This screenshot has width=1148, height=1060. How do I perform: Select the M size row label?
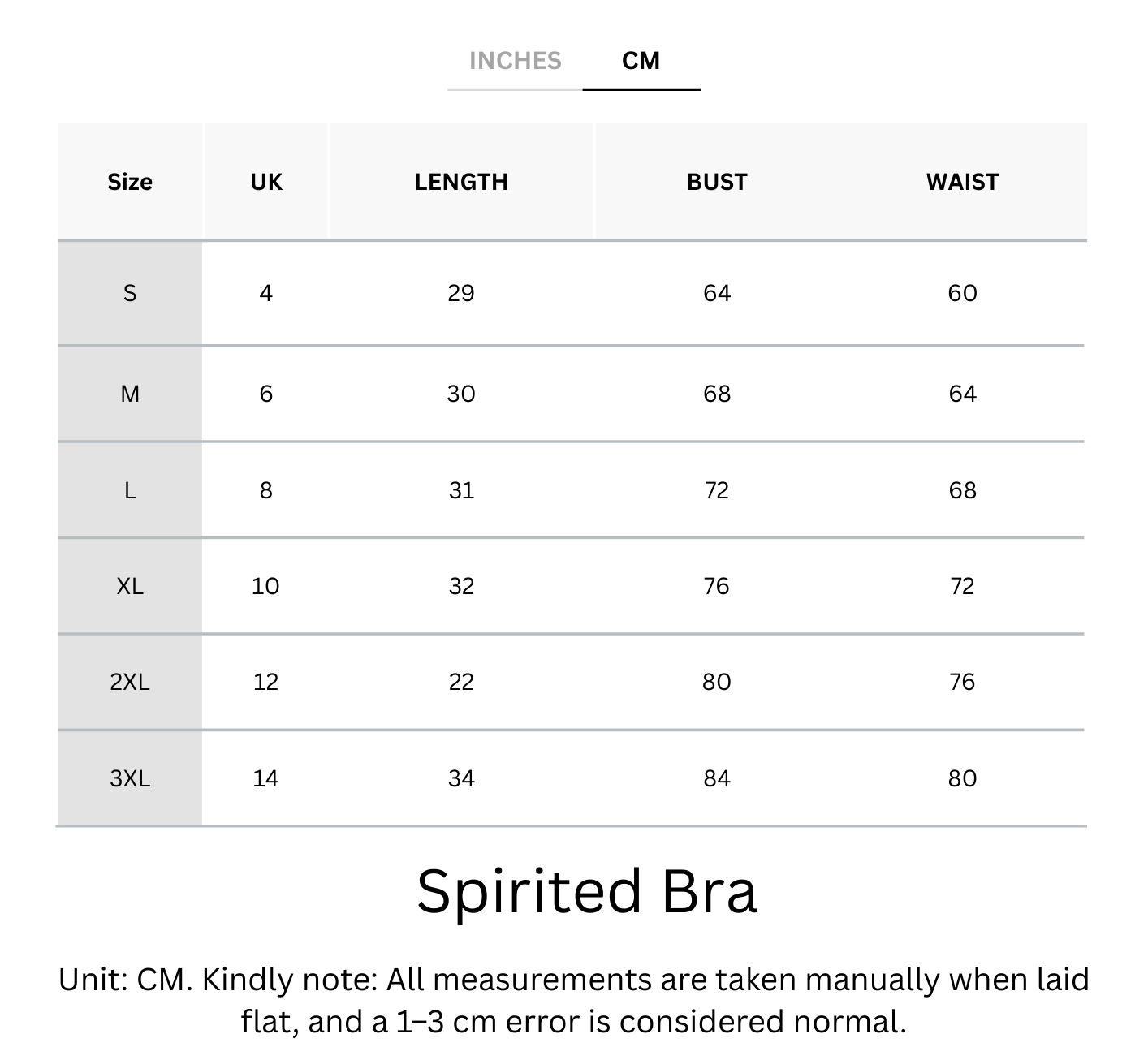pyautogui.click(x=130, y=394)
